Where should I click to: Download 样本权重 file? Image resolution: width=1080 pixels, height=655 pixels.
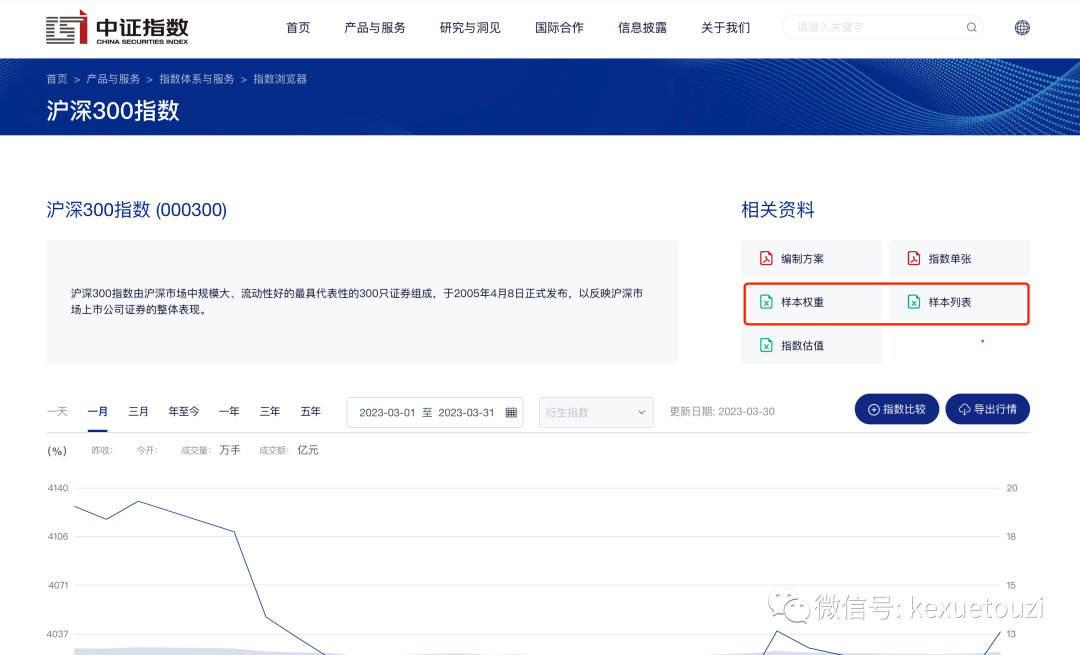point(811,302)
